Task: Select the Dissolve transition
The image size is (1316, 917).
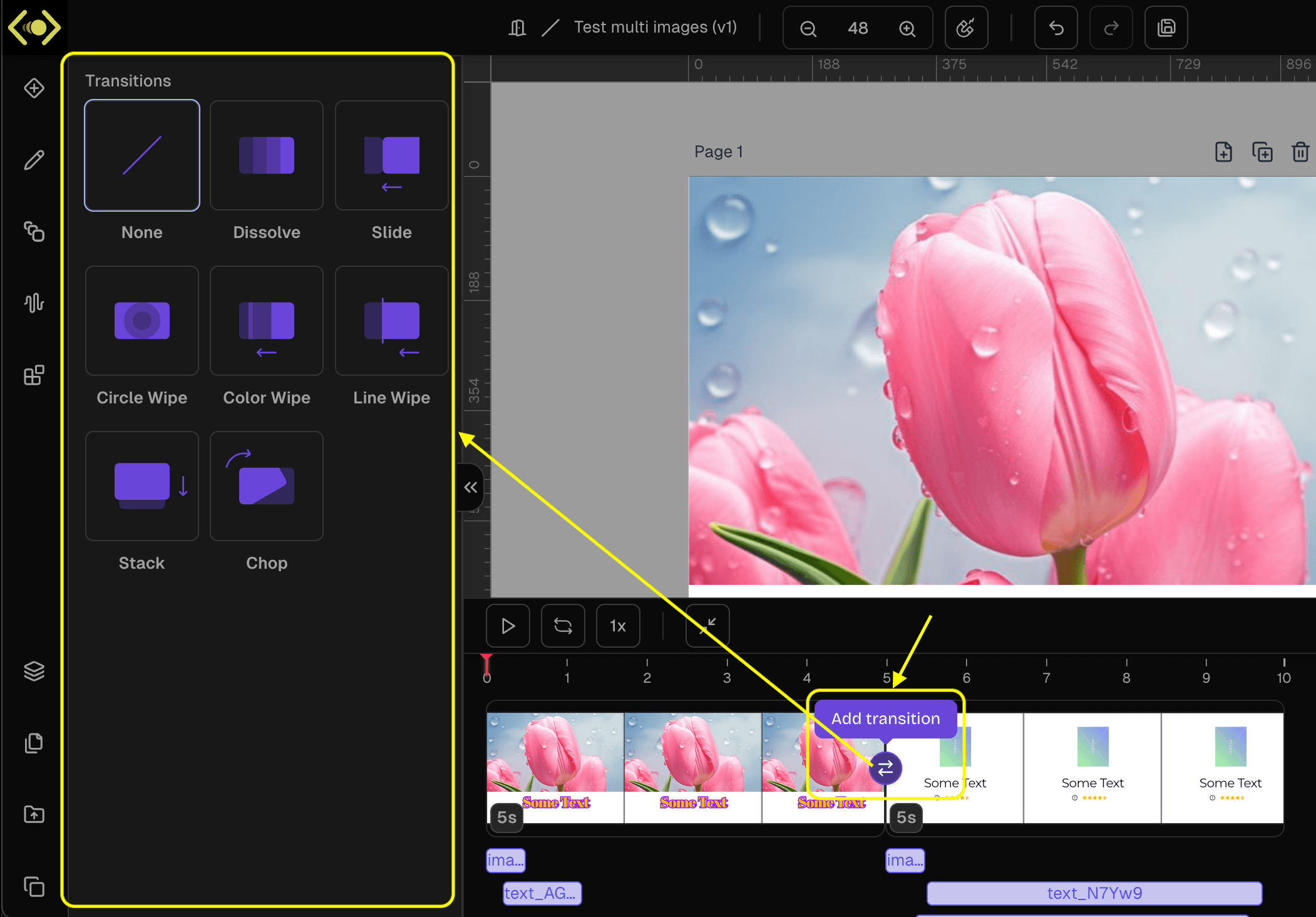Action: 267,155
